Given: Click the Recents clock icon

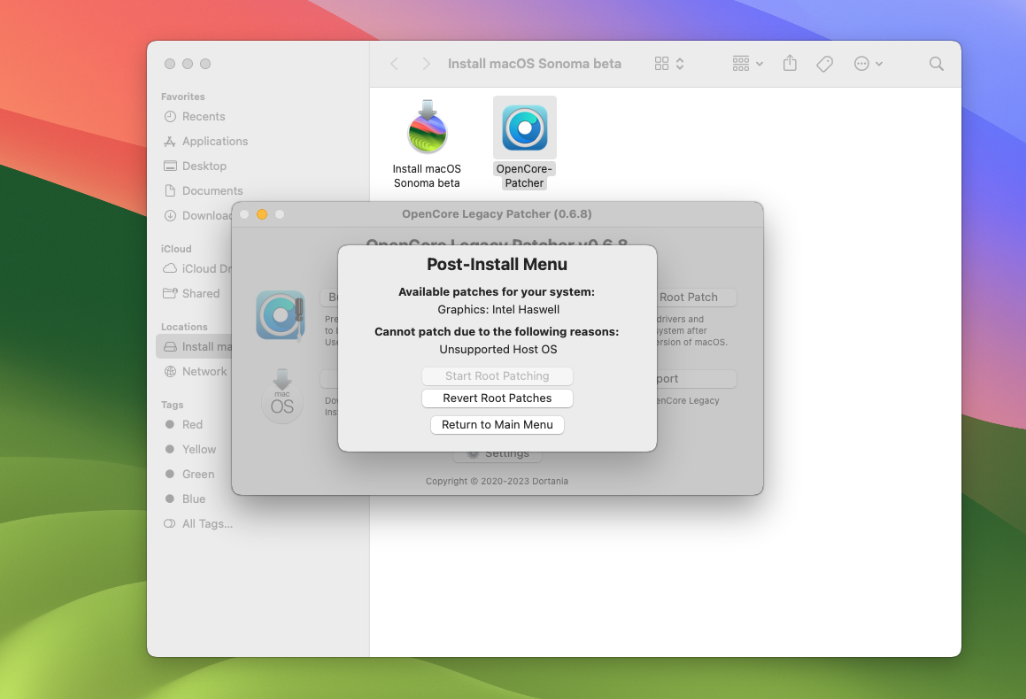Looking at the screenshot, I should (170, 116).
